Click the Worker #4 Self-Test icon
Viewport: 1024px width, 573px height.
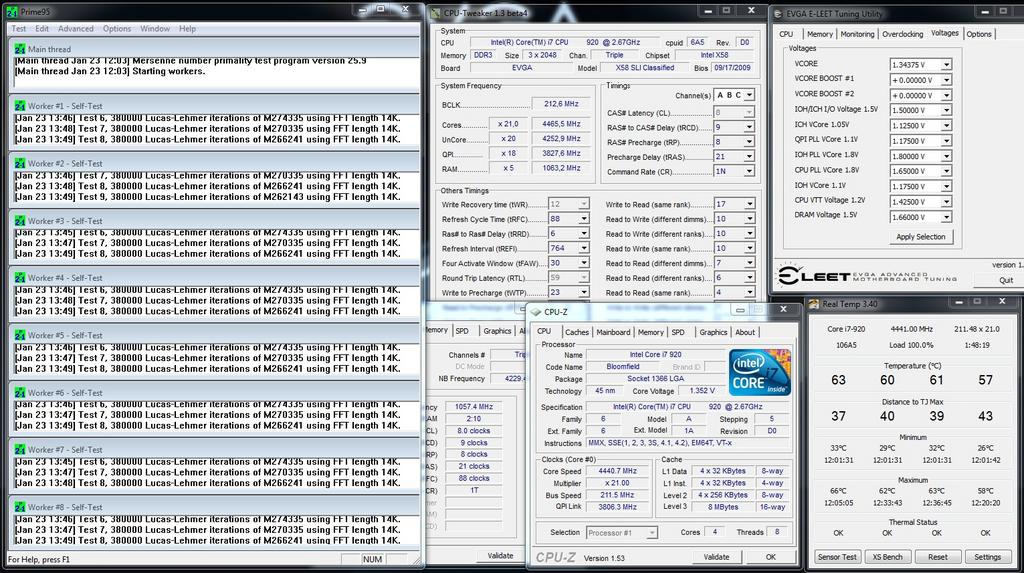[x=19, y=278]
